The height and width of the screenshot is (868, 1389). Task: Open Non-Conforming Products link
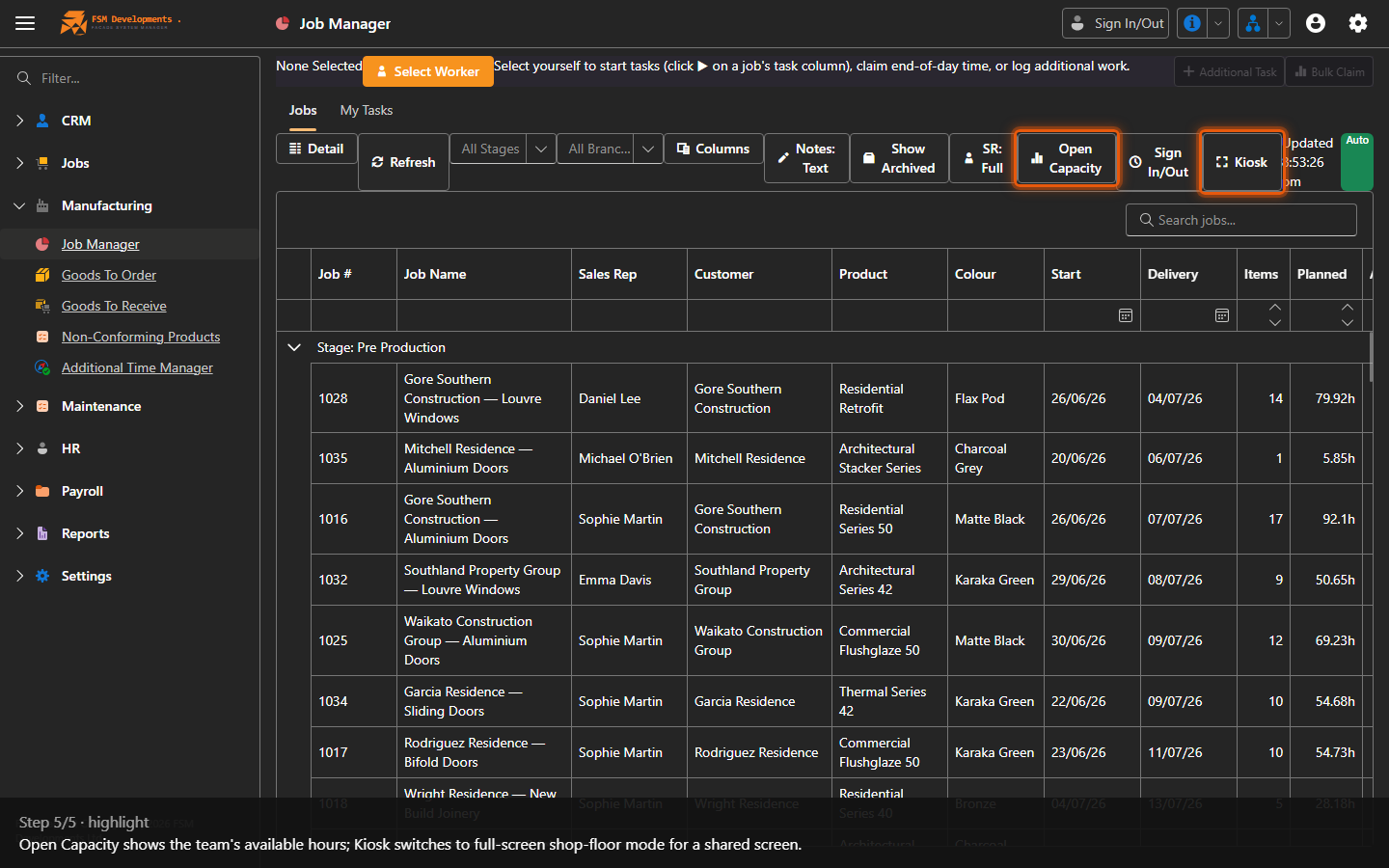click(141, 337)
